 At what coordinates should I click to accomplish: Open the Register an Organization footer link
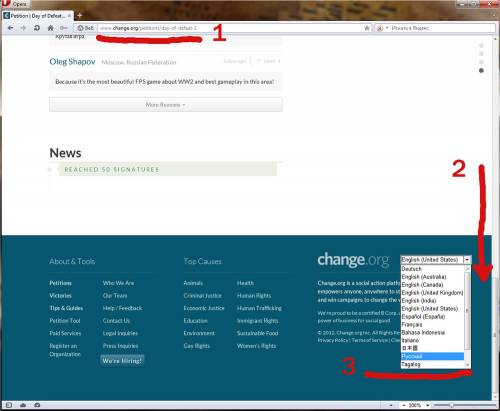(x=65, y=350)
